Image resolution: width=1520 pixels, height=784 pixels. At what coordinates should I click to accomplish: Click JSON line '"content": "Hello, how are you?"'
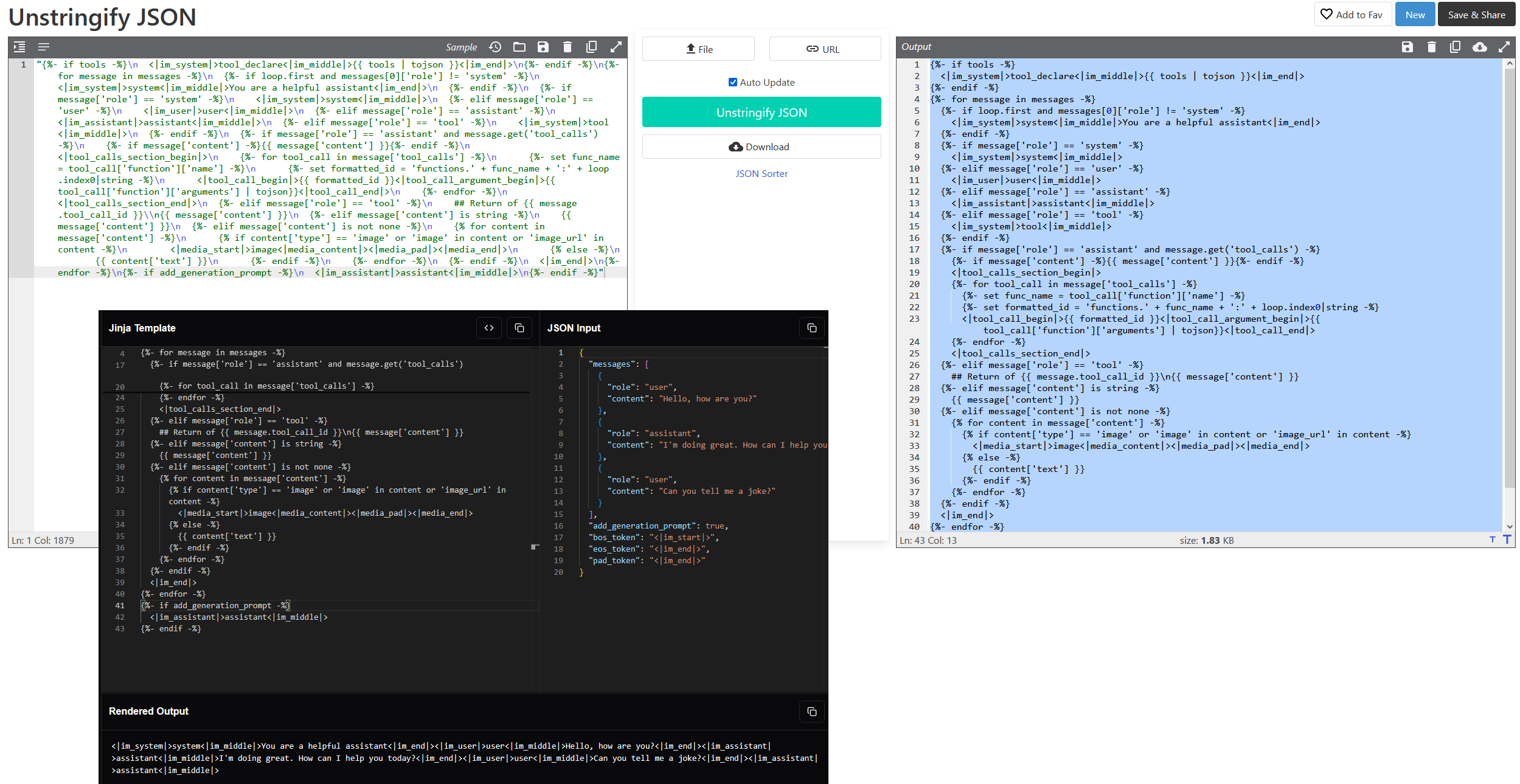[x=682, y=398]
